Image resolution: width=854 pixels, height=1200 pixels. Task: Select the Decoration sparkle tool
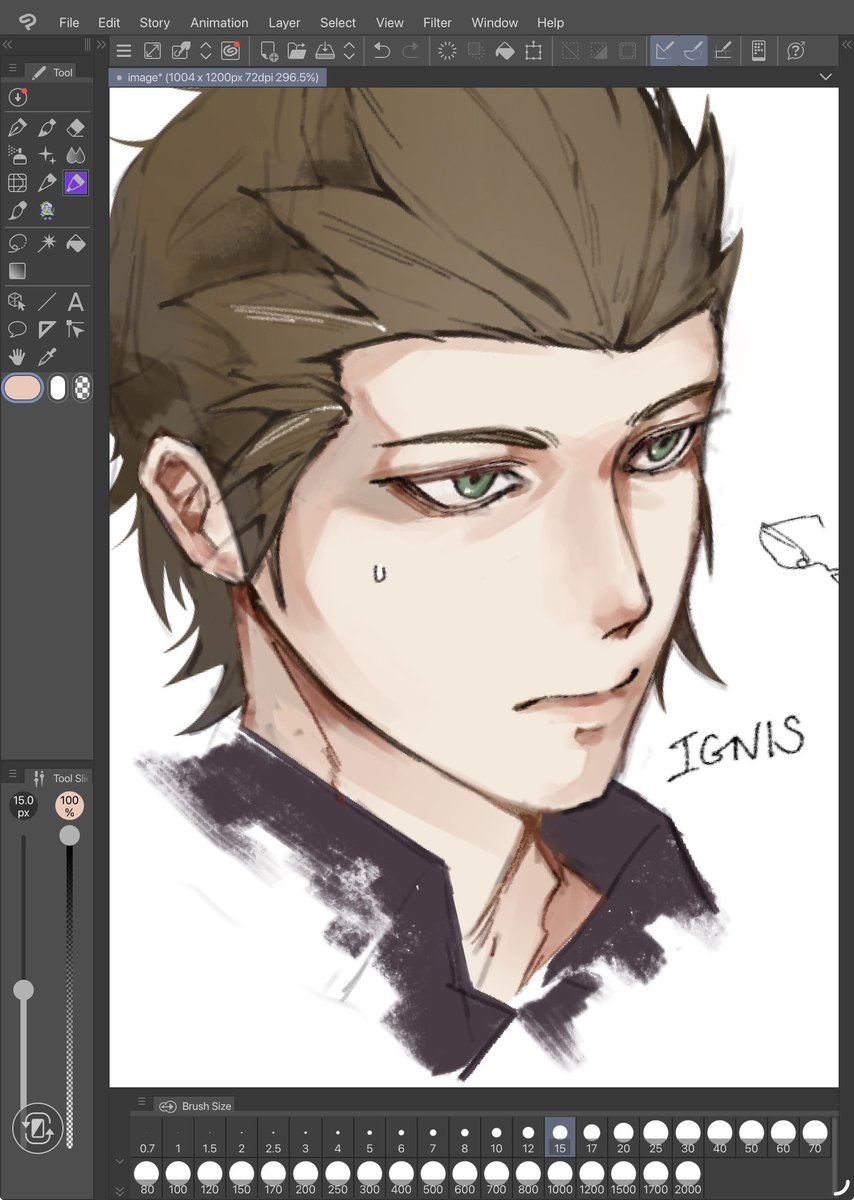point(47,155)
